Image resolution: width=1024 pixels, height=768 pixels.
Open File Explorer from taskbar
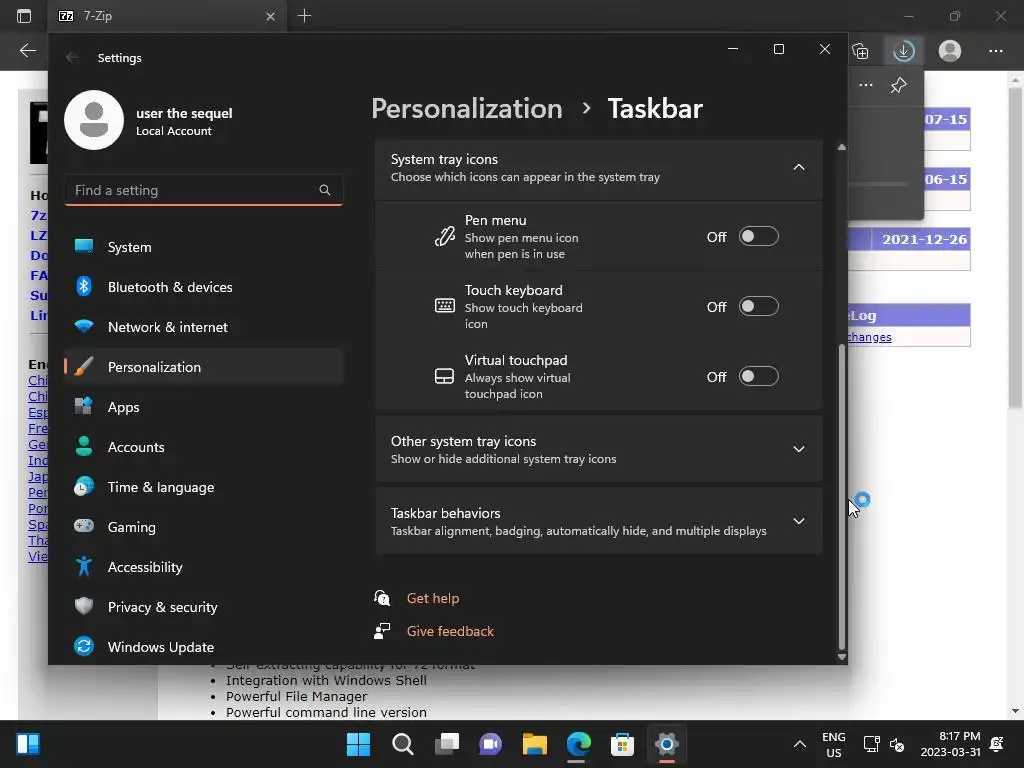[x=535, y=744]
